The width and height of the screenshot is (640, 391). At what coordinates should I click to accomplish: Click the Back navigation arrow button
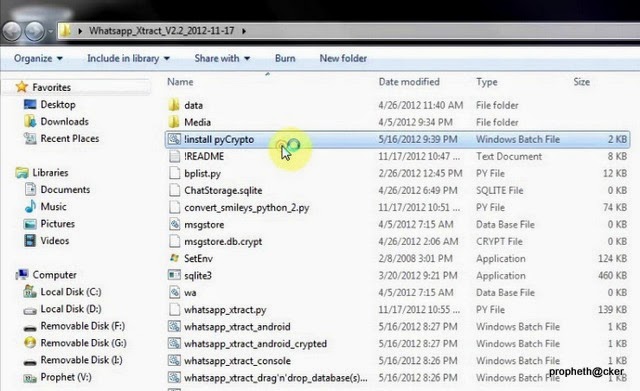coord(11,31)
